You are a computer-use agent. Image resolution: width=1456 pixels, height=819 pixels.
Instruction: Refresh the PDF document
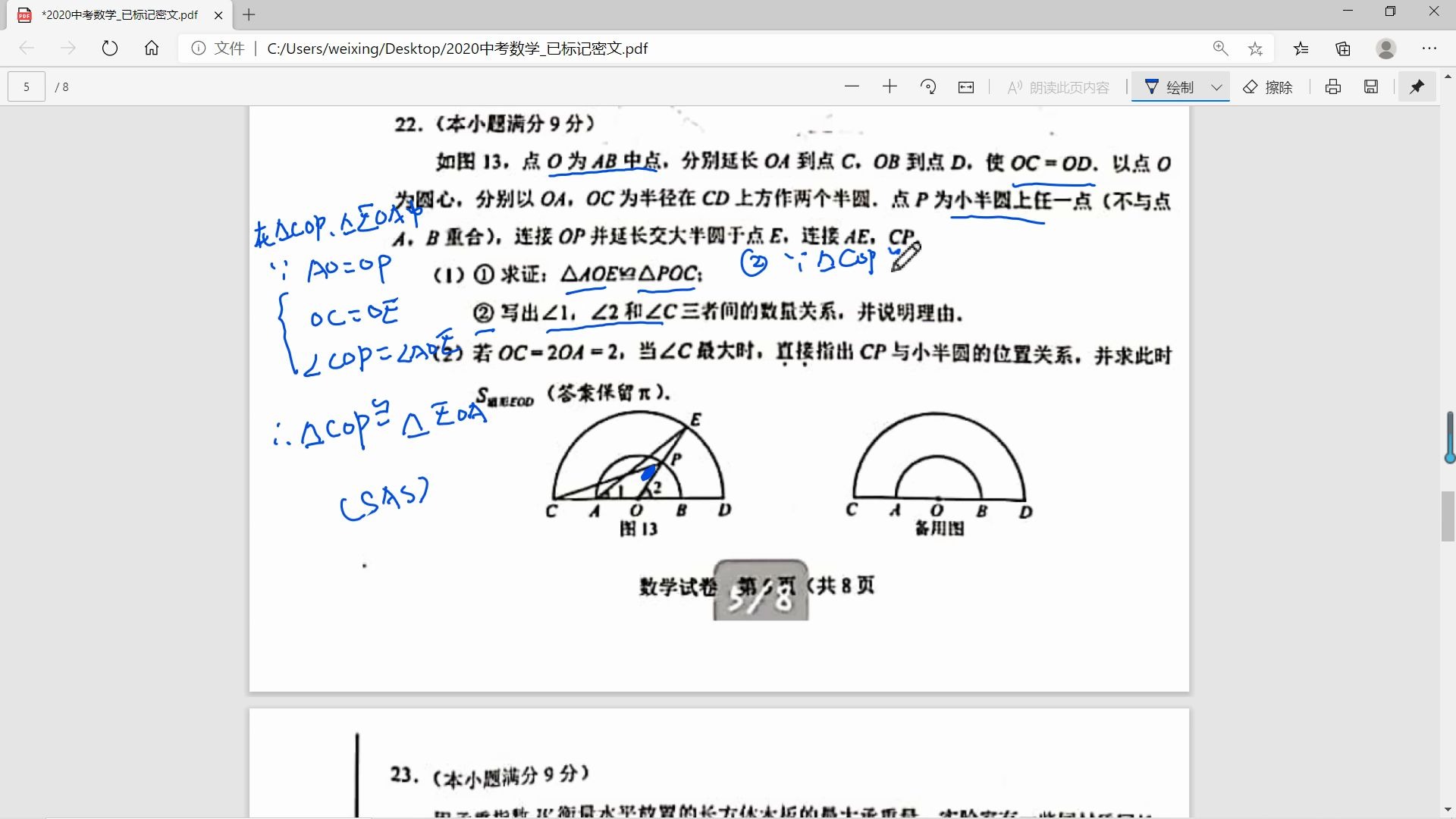pos(110,48)
